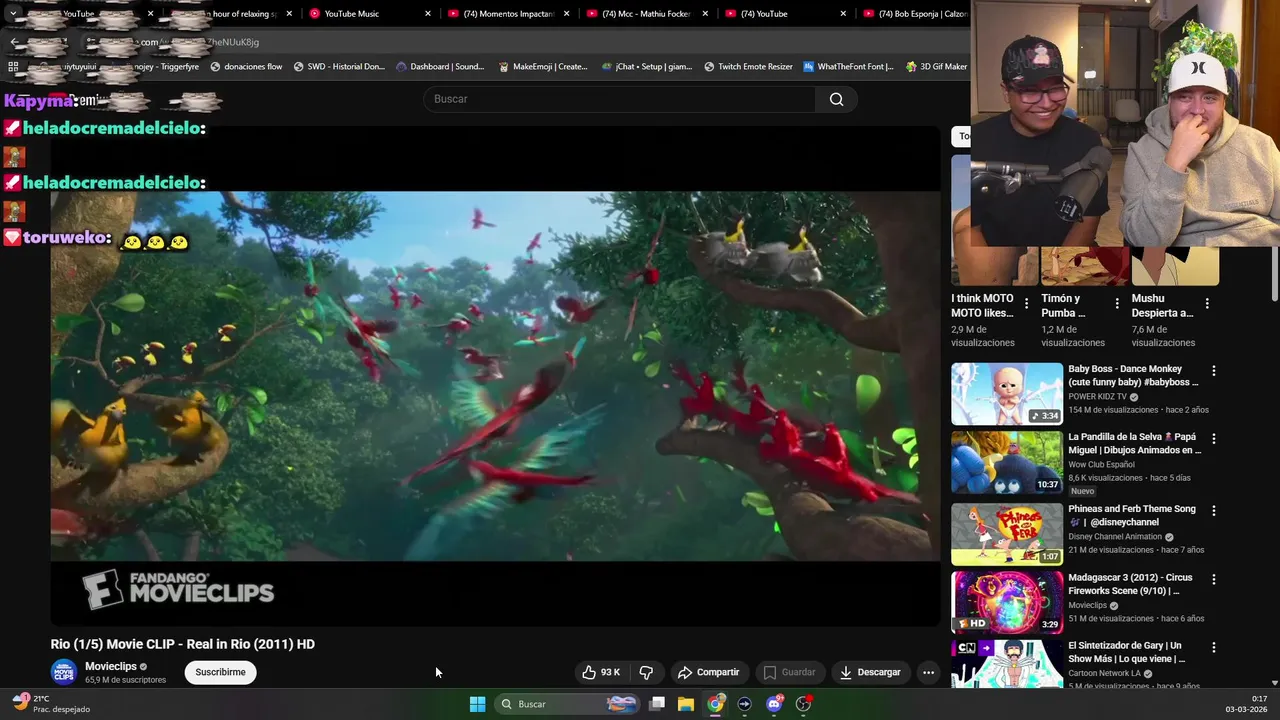Open Discord from the taskbar
Viewport: 1280px width, 720px height.
774,704
